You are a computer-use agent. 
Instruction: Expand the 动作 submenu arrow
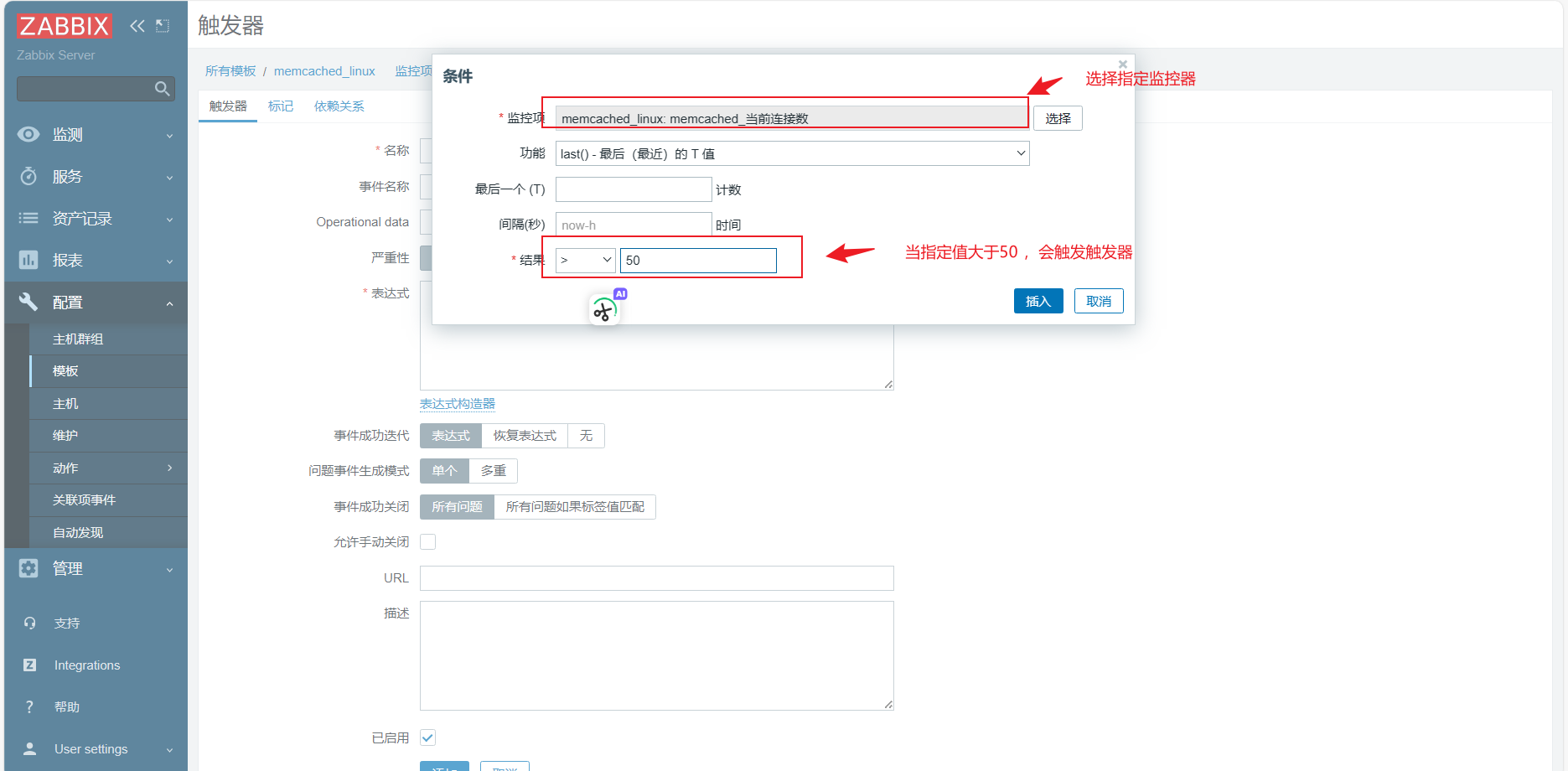click(x=170, y=468)
